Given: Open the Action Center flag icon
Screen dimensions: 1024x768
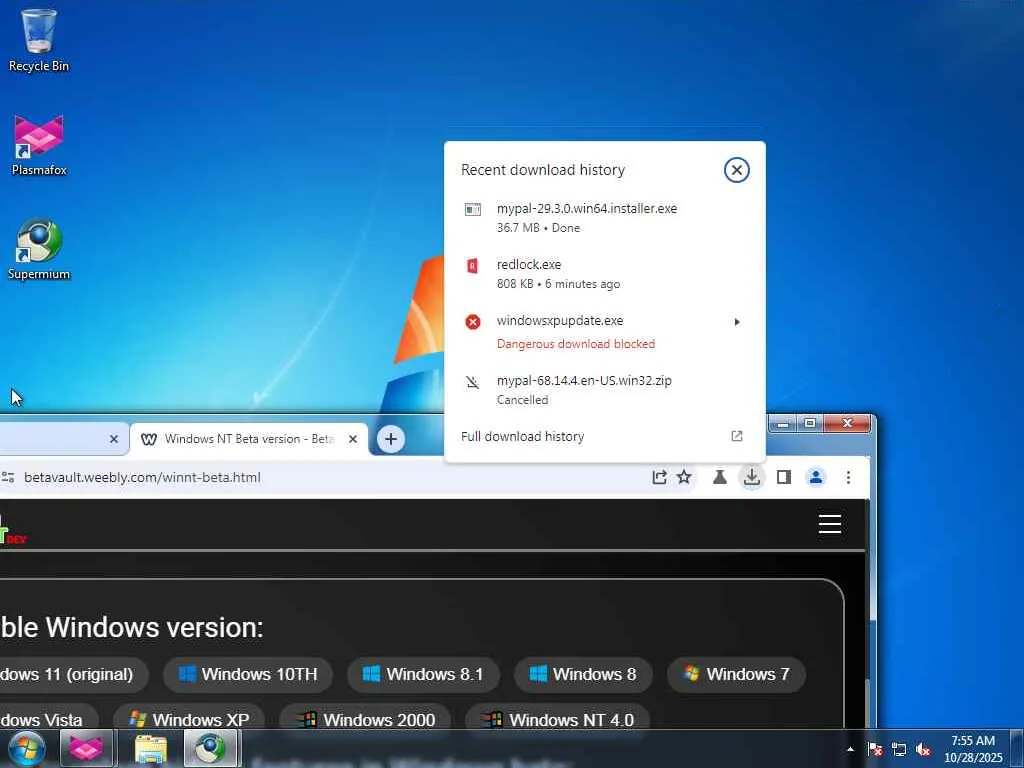Looking at the screenshot, I should [875, 749].
